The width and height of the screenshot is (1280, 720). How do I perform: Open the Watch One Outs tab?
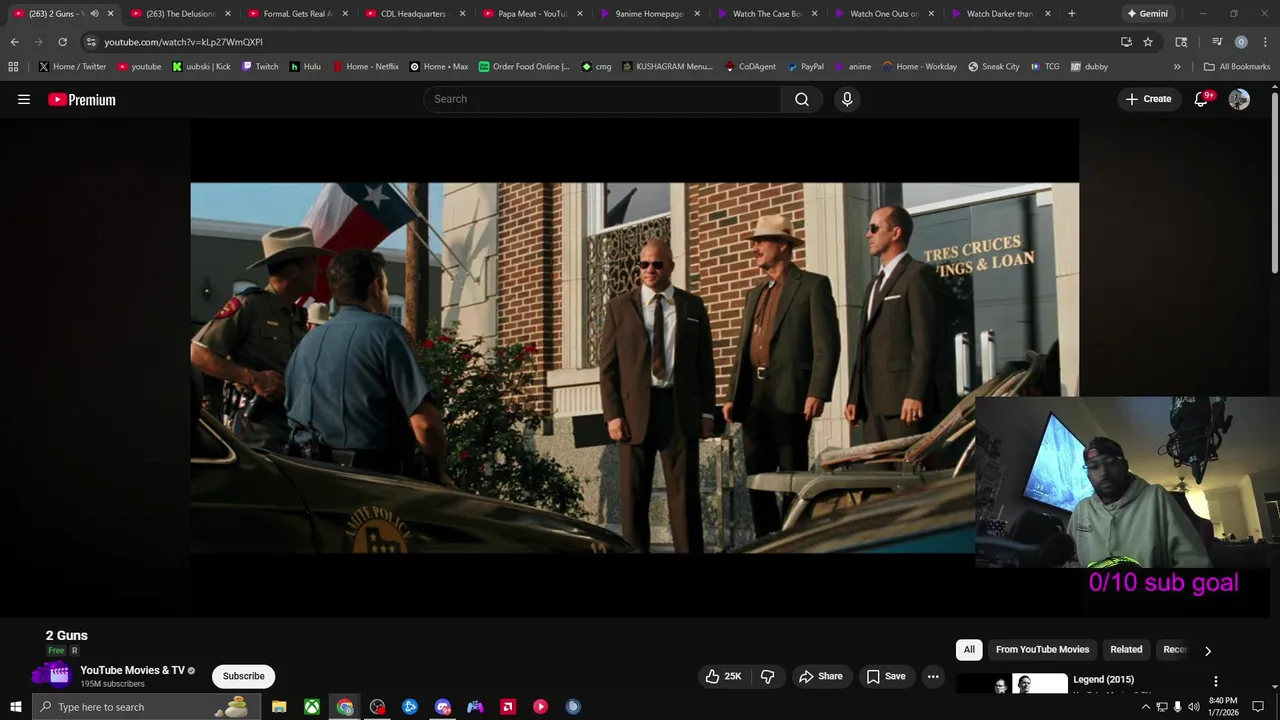[x=883, y=14]
